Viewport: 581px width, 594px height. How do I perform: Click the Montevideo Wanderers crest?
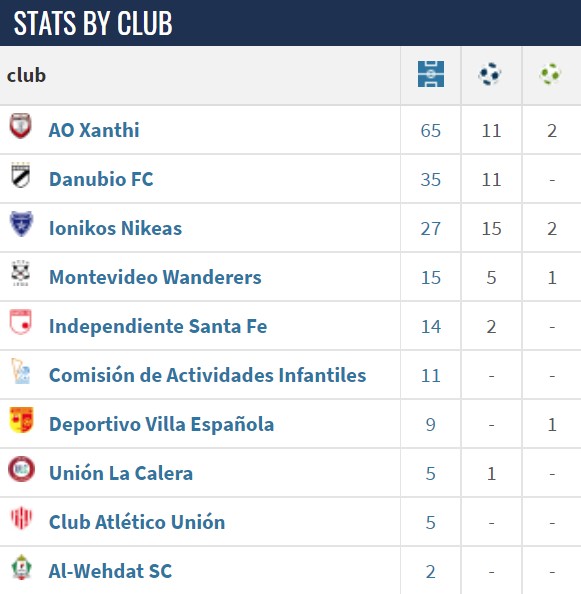(x=21, y=273)
